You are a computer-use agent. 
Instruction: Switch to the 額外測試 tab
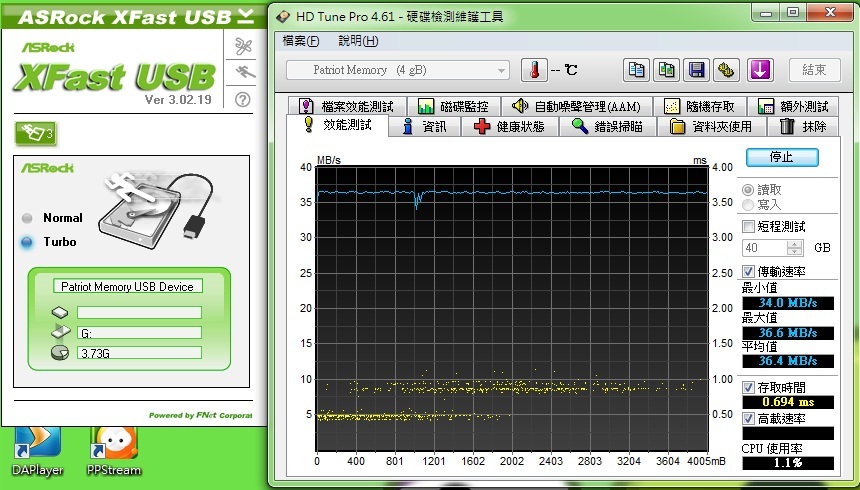(x=794, y=106)
